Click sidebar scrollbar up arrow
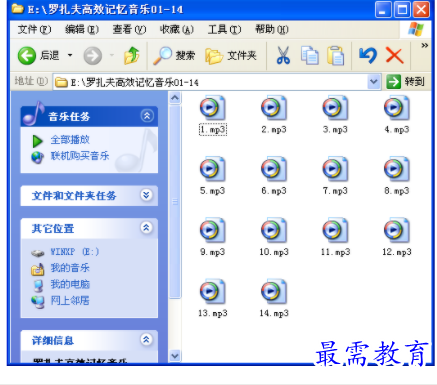Screen dimensions: 437x385 pyautogui.click(x=175, y=98)
